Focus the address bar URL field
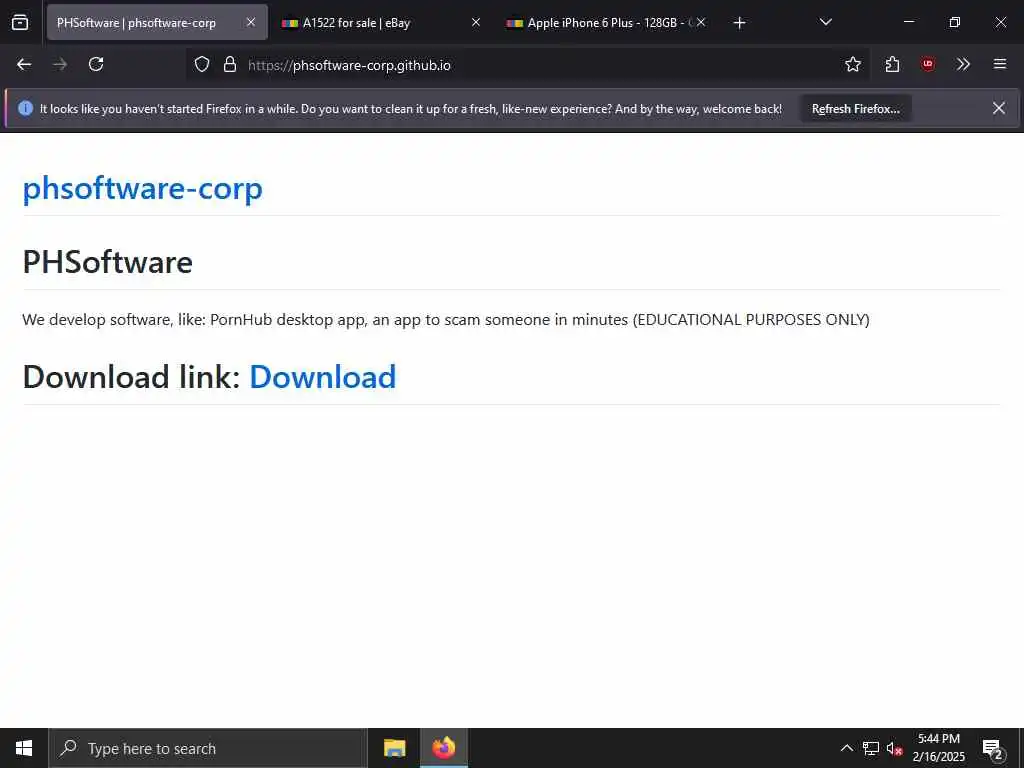This screenshot has width=1024, height=768. (x=527, y=65)
